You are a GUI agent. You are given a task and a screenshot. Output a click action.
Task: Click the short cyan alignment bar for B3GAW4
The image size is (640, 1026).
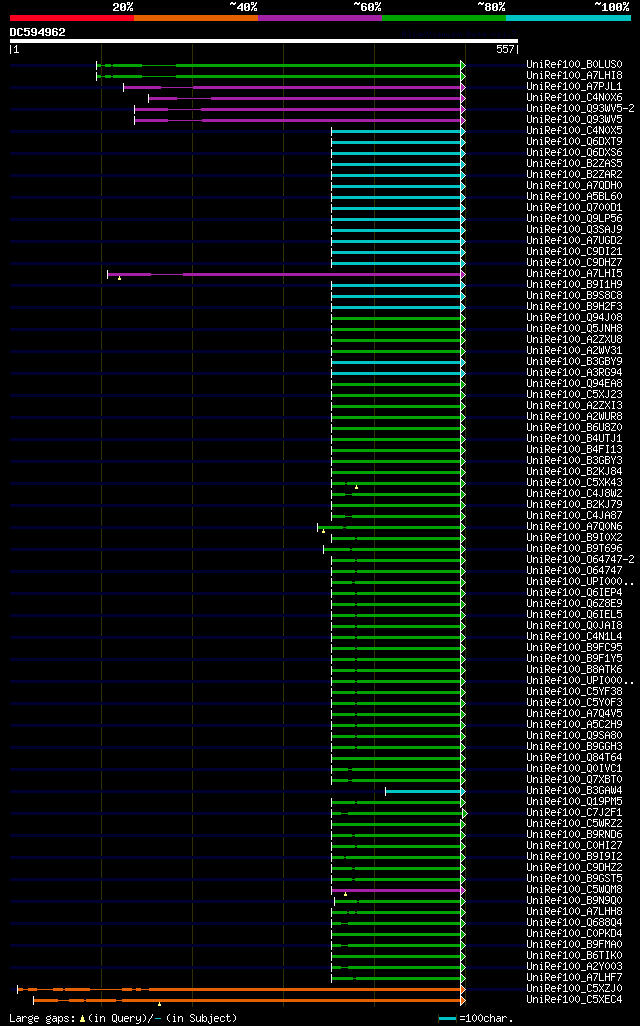coord(425,792)
